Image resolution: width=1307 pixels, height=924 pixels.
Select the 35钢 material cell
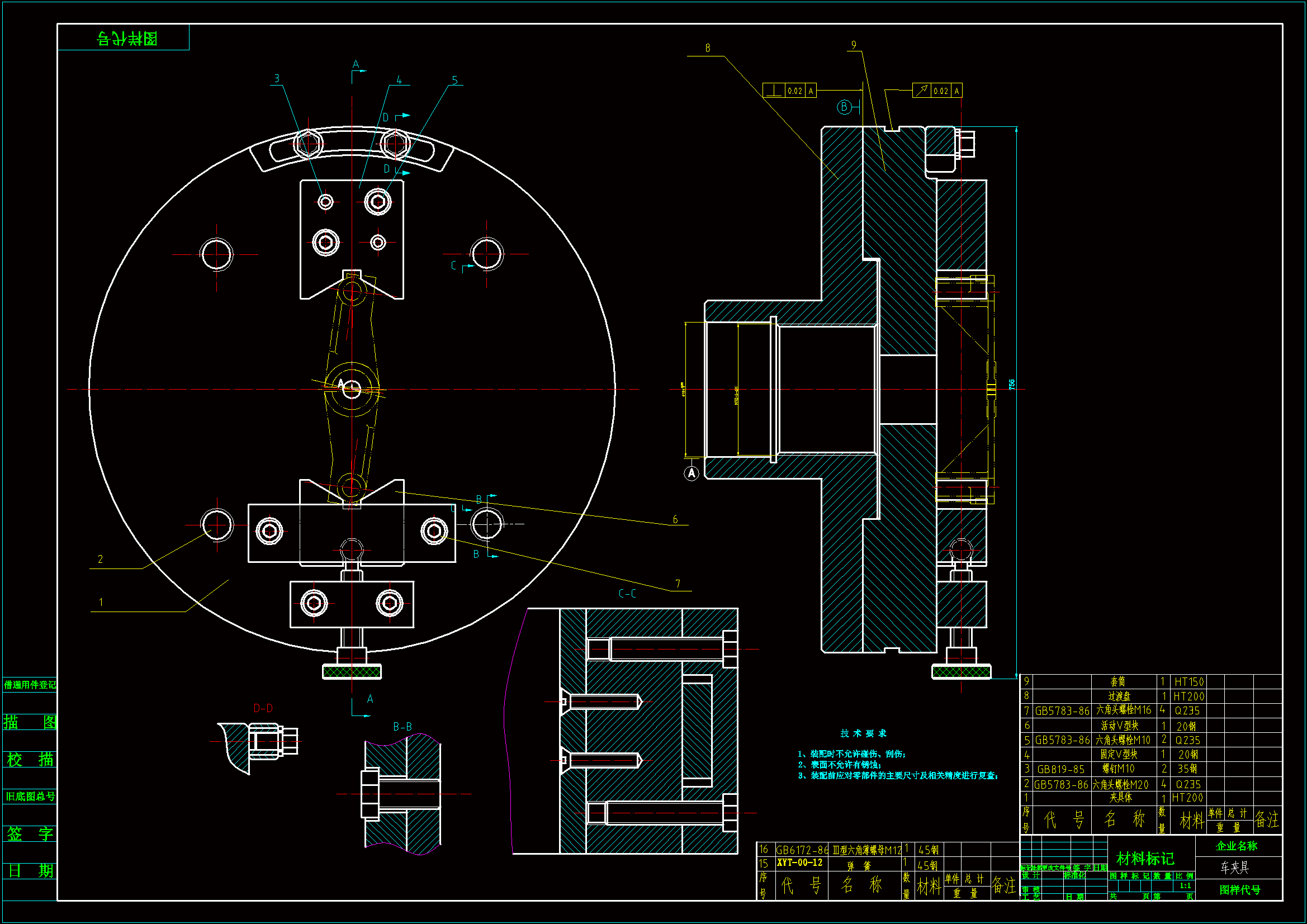point(1189,769)
